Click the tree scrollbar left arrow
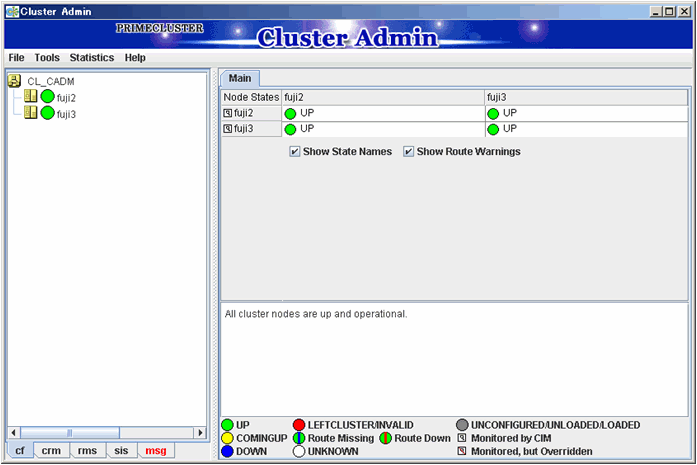This screenshot has width=697, height=465. [x=14, y=433]
